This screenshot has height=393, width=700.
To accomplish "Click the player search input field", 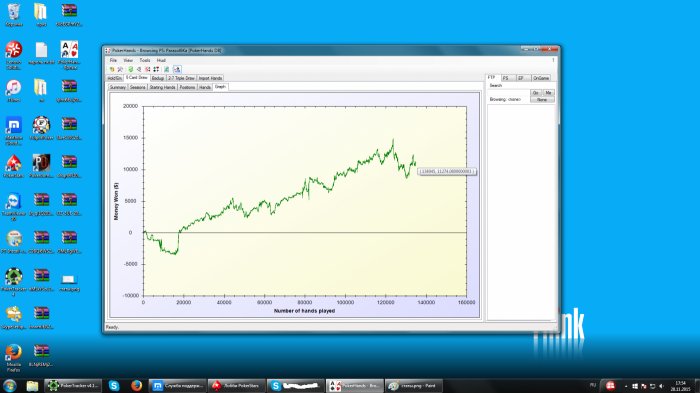I will click(508, 92).
